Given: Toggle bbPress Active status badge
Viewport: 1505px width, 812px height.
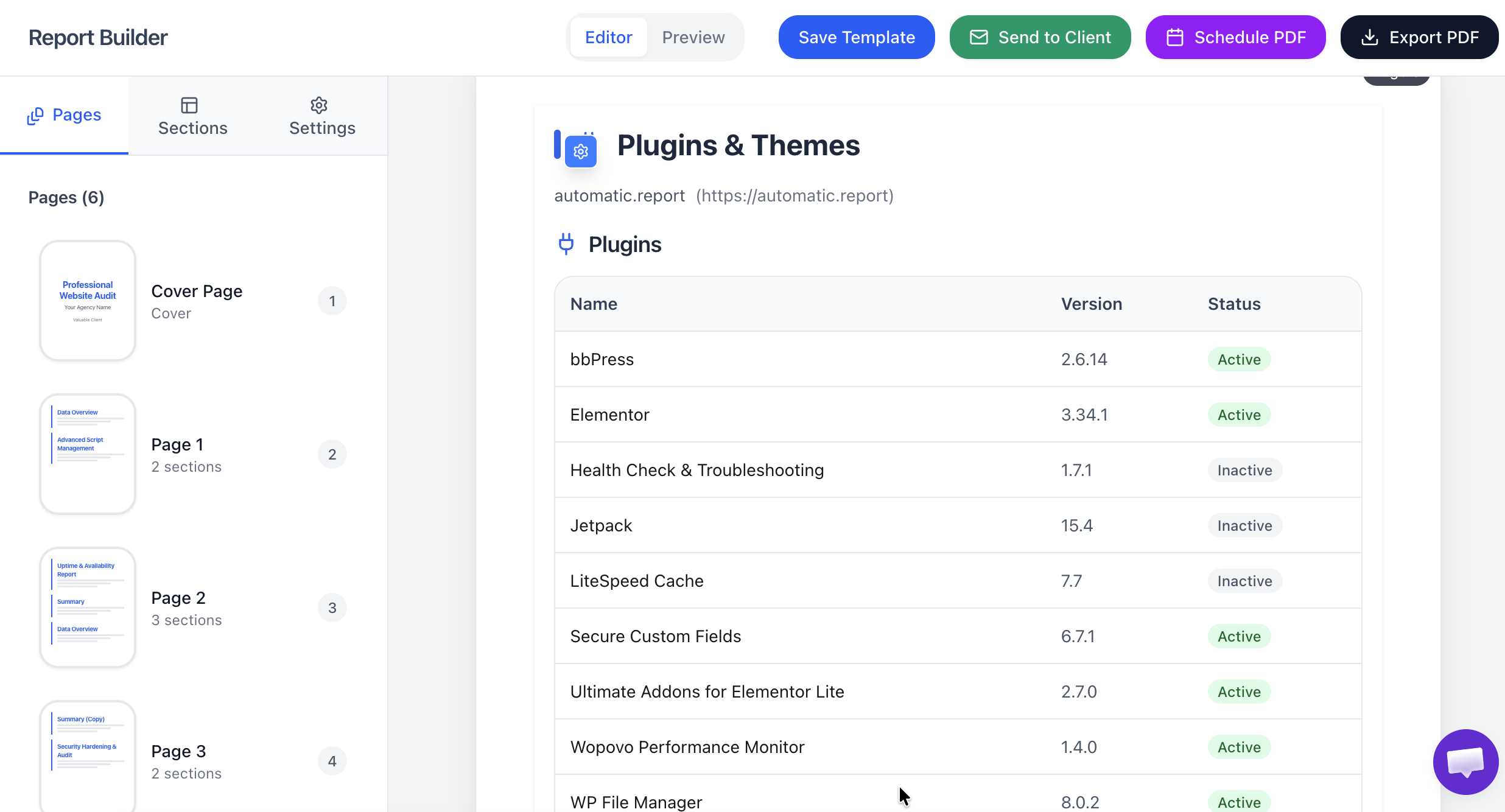Looking at the screenshot, I should pyautogui.click(x=1238, y=359).
